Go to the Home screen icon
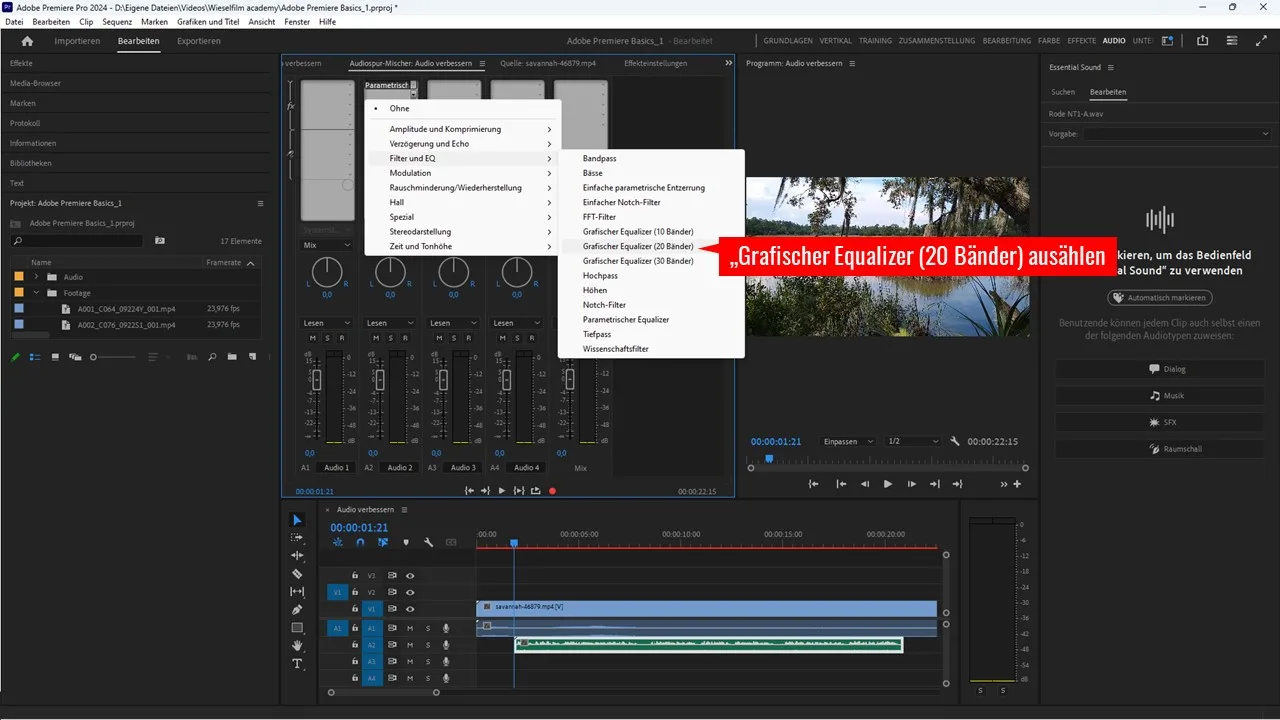The width and height of the screenshot is (1280, 720). click(27, 41)
